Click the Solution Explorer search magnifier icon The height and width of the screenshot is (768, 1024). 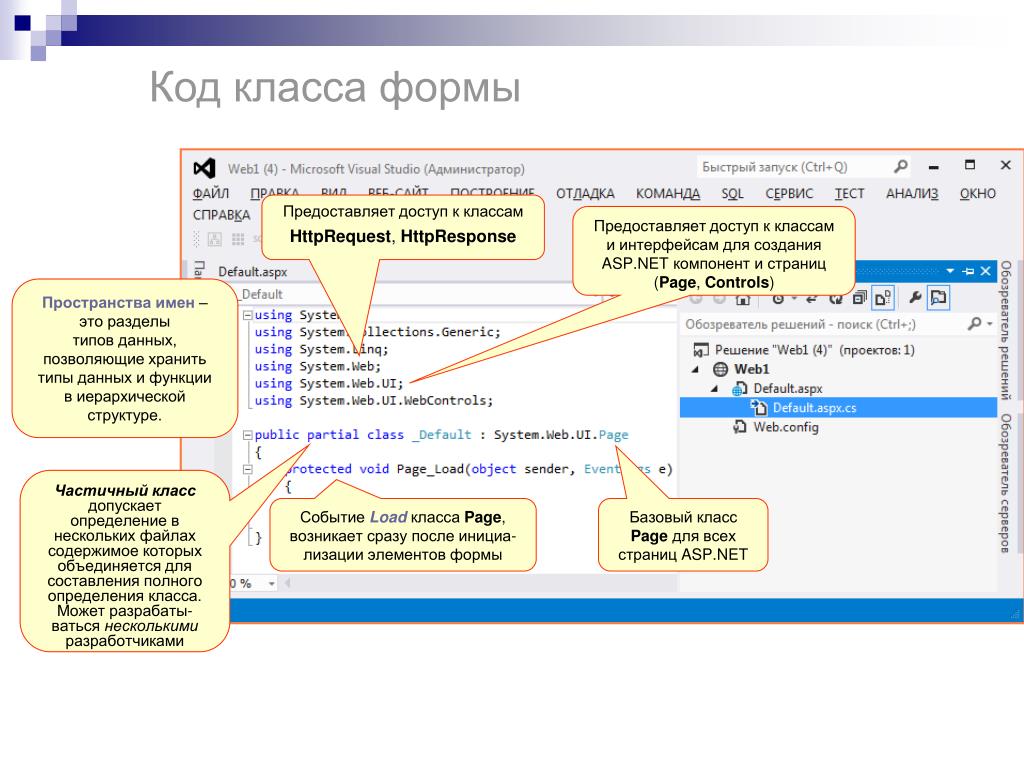coord(974,323)
